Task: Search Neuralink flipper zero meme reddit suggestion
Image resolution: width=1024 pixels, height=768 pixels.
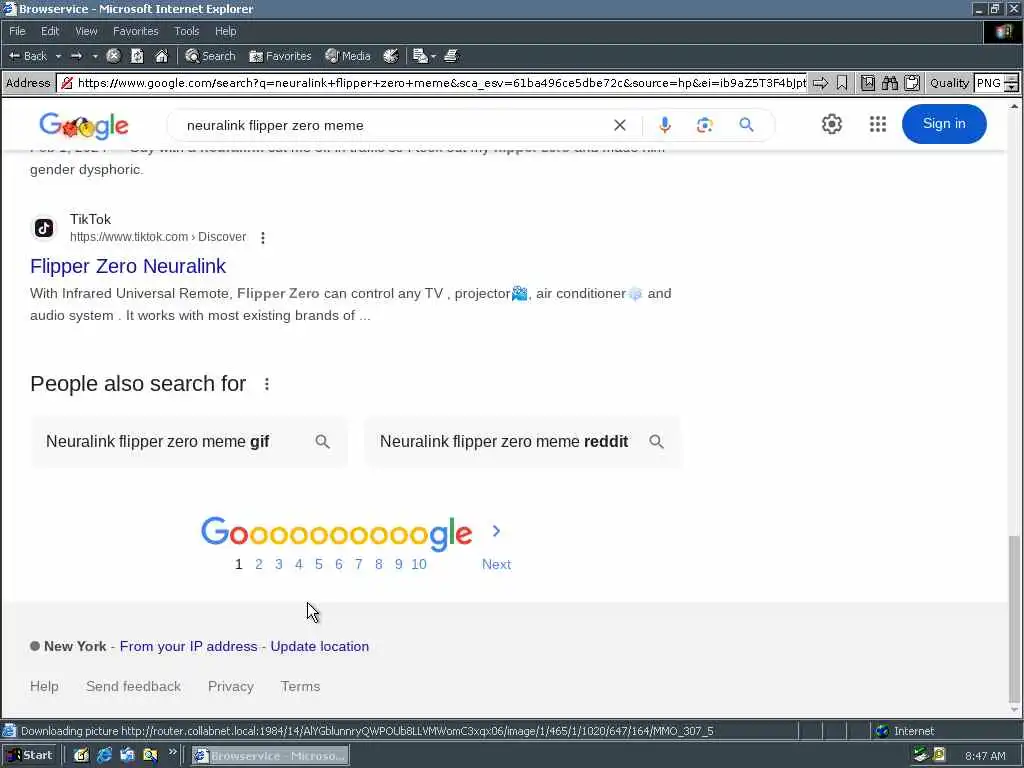Action: [523, 441]
